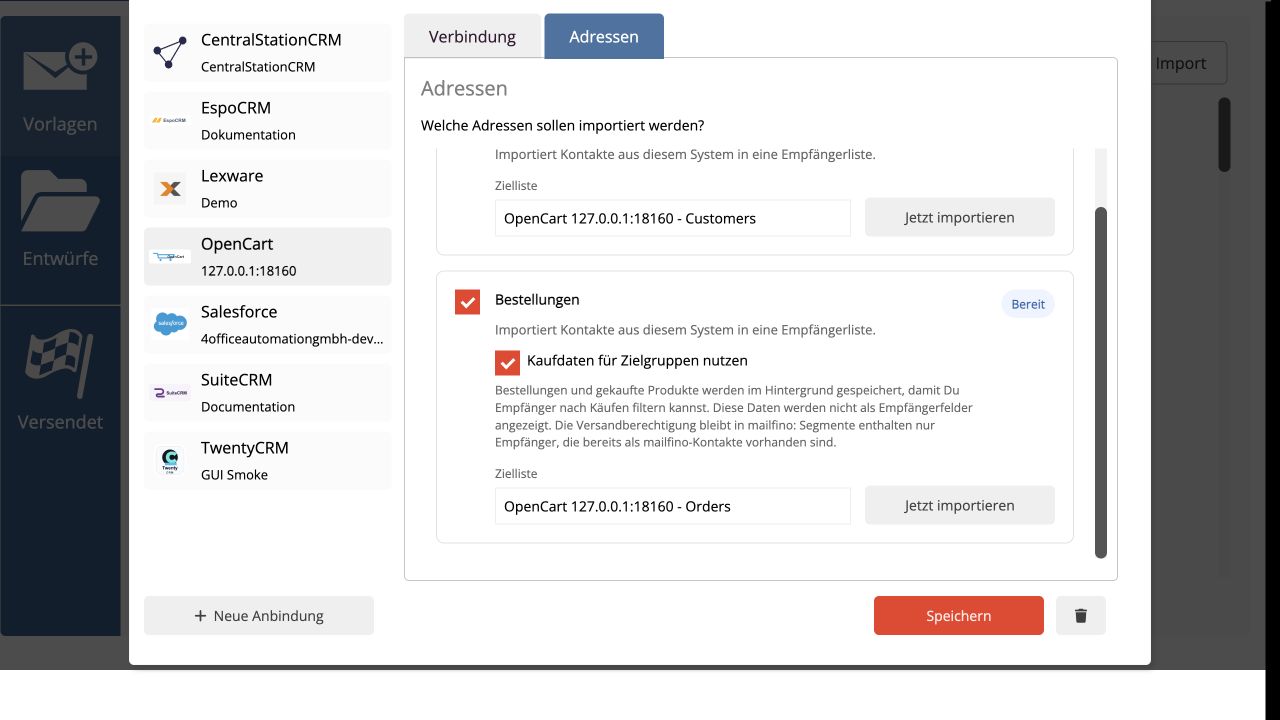Open Zielliste field OpenCart Customers

tap(673, 218)
